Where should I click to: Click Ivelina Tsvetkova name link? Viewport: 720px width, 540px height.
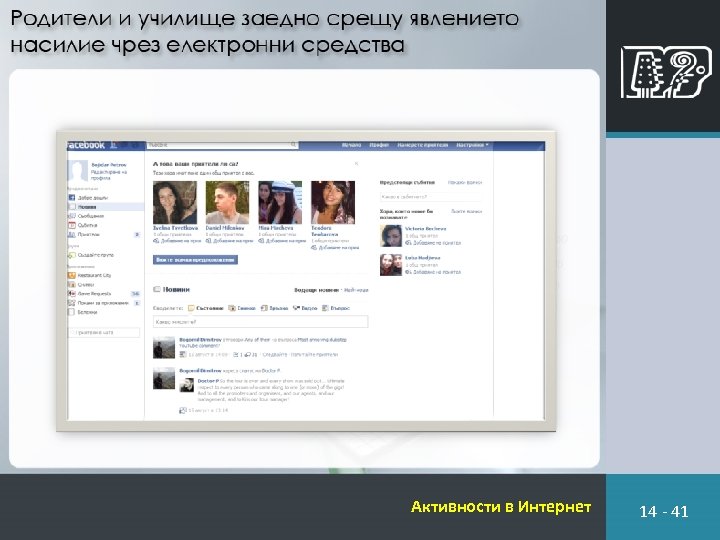click(175, 228)
